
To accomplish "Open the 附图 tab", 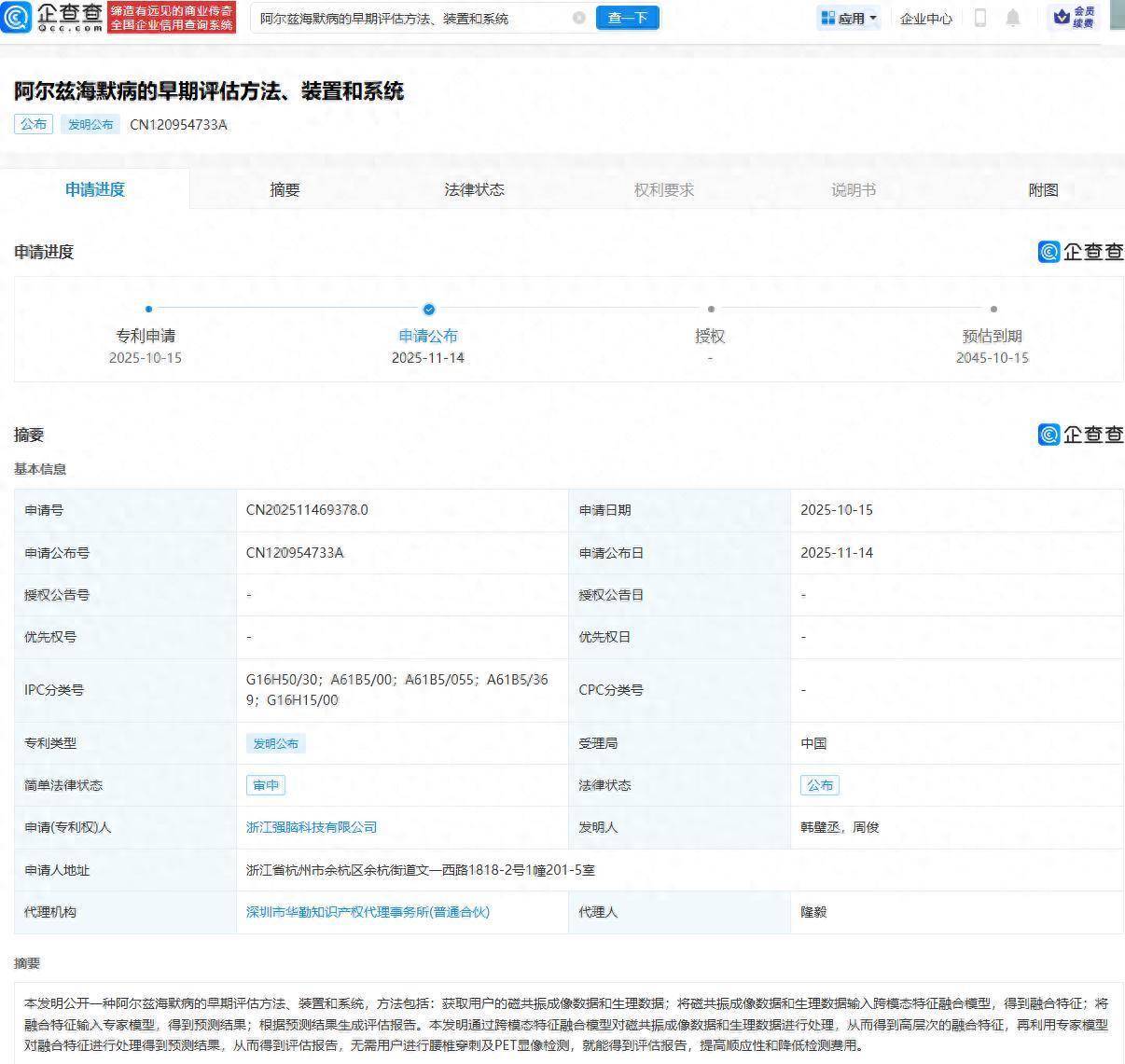I will (1042, 189).
